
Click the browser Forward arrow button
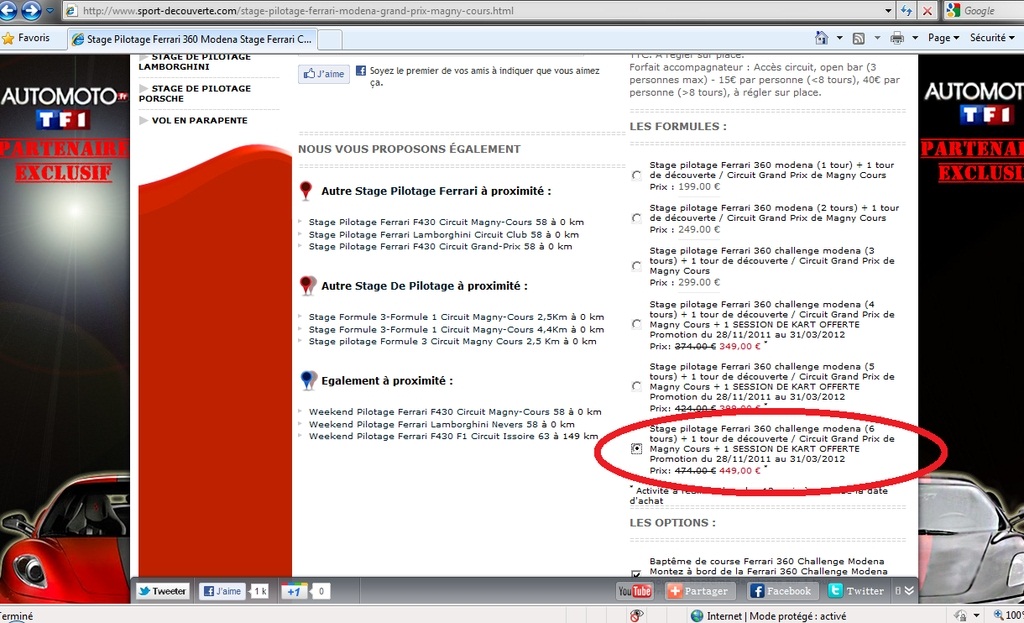(31, 10)
